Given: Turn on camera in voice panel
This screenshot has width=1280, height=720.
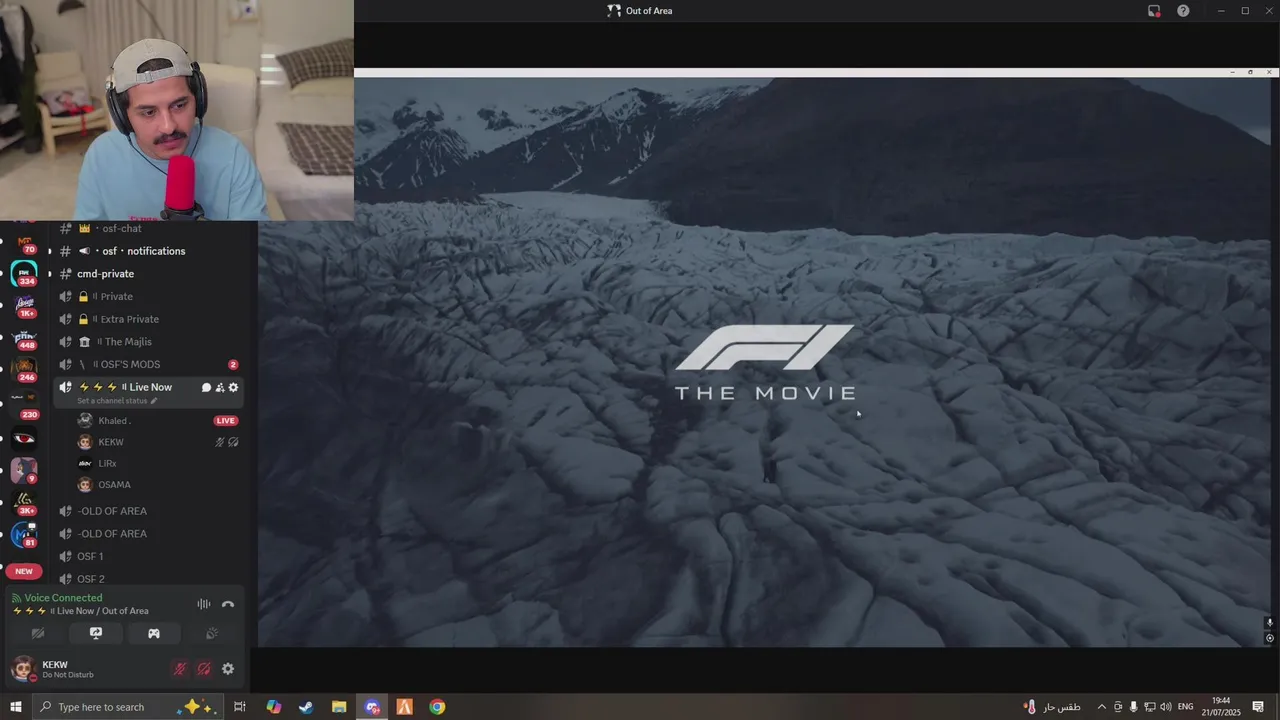Looking at the screenshot, I should [x=38, y=633].
